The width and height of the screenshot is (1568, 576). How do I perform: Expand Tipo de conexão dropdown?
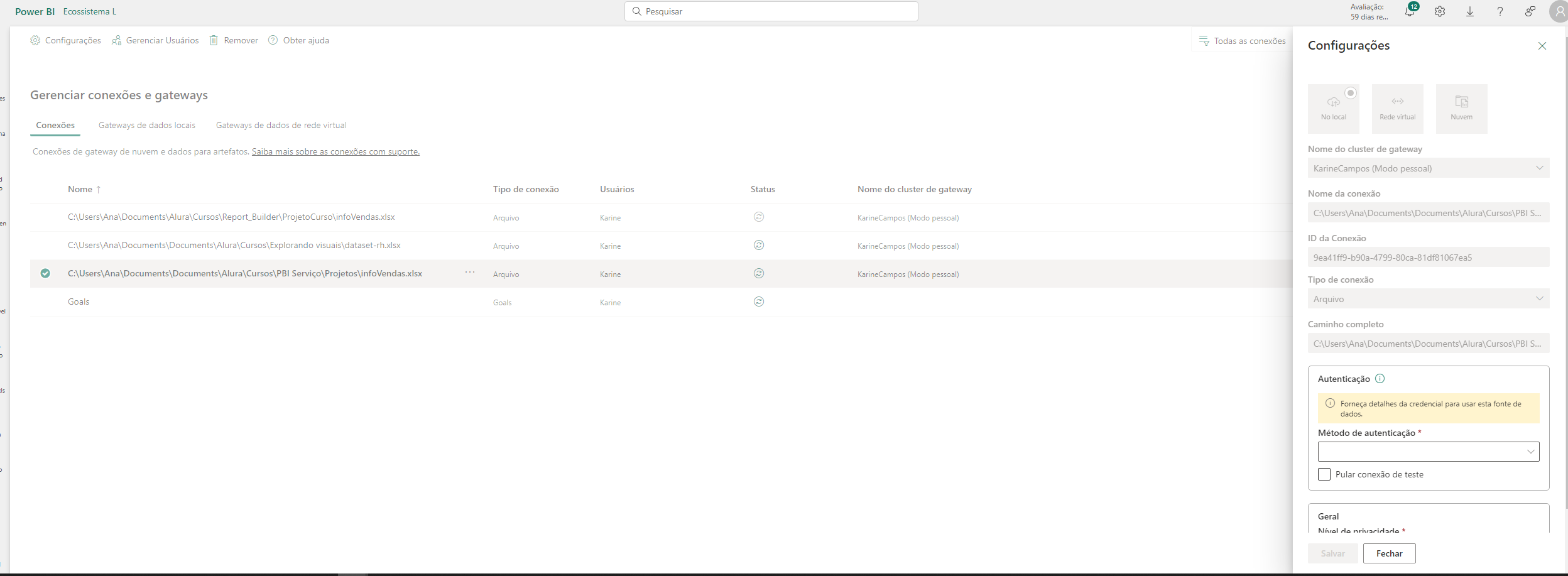(x=1429, y=298)
